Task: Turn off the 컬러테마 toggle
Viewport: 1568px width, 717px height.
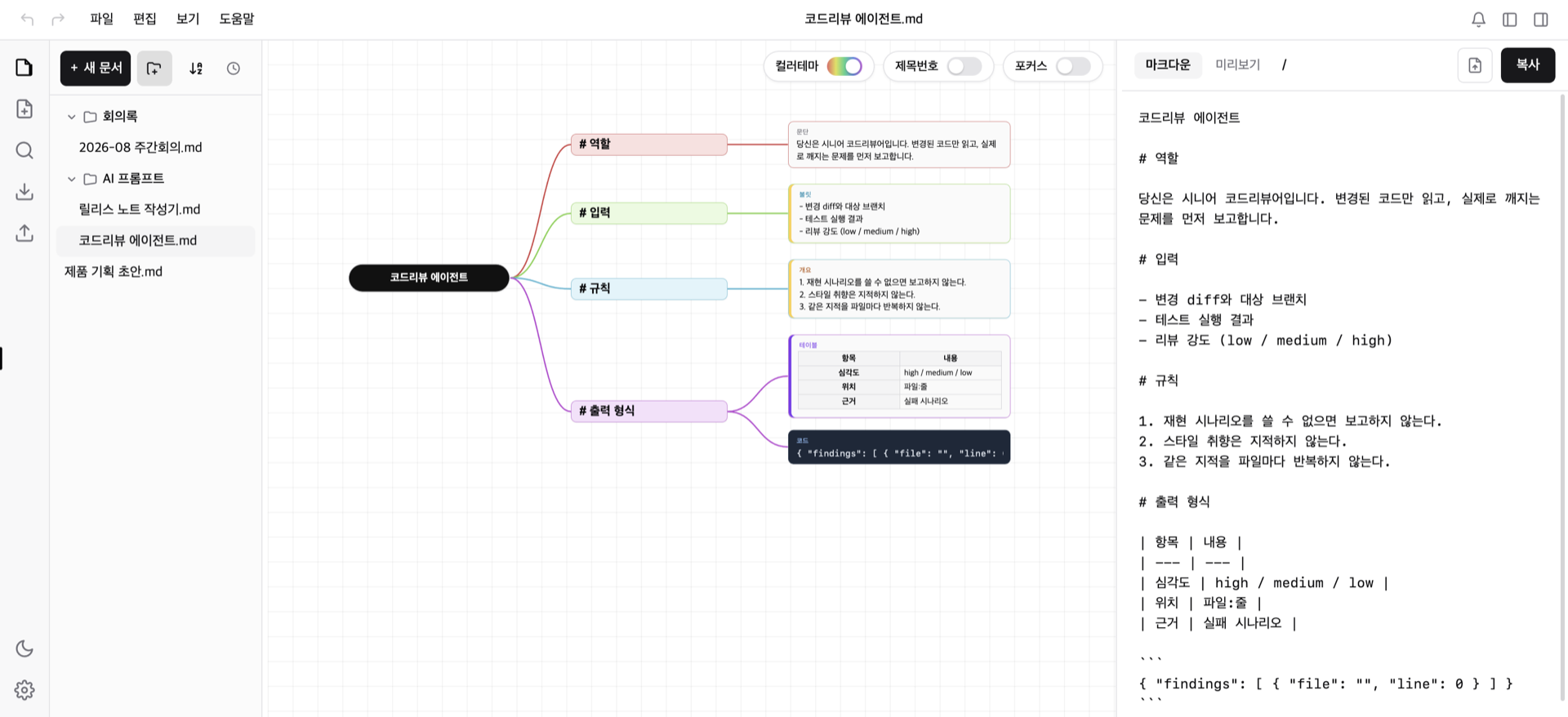Action: (x=844, y=66)
